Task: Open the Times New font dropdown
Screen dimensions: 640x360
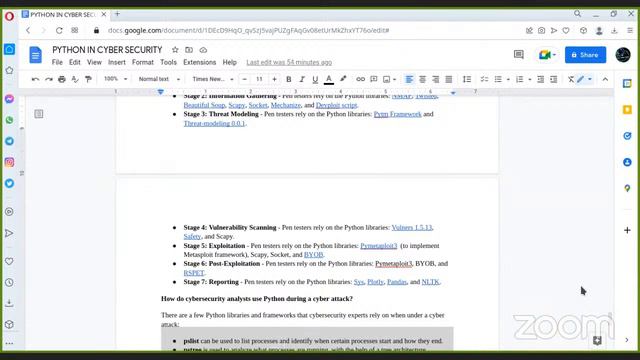Action: (213, 79)
